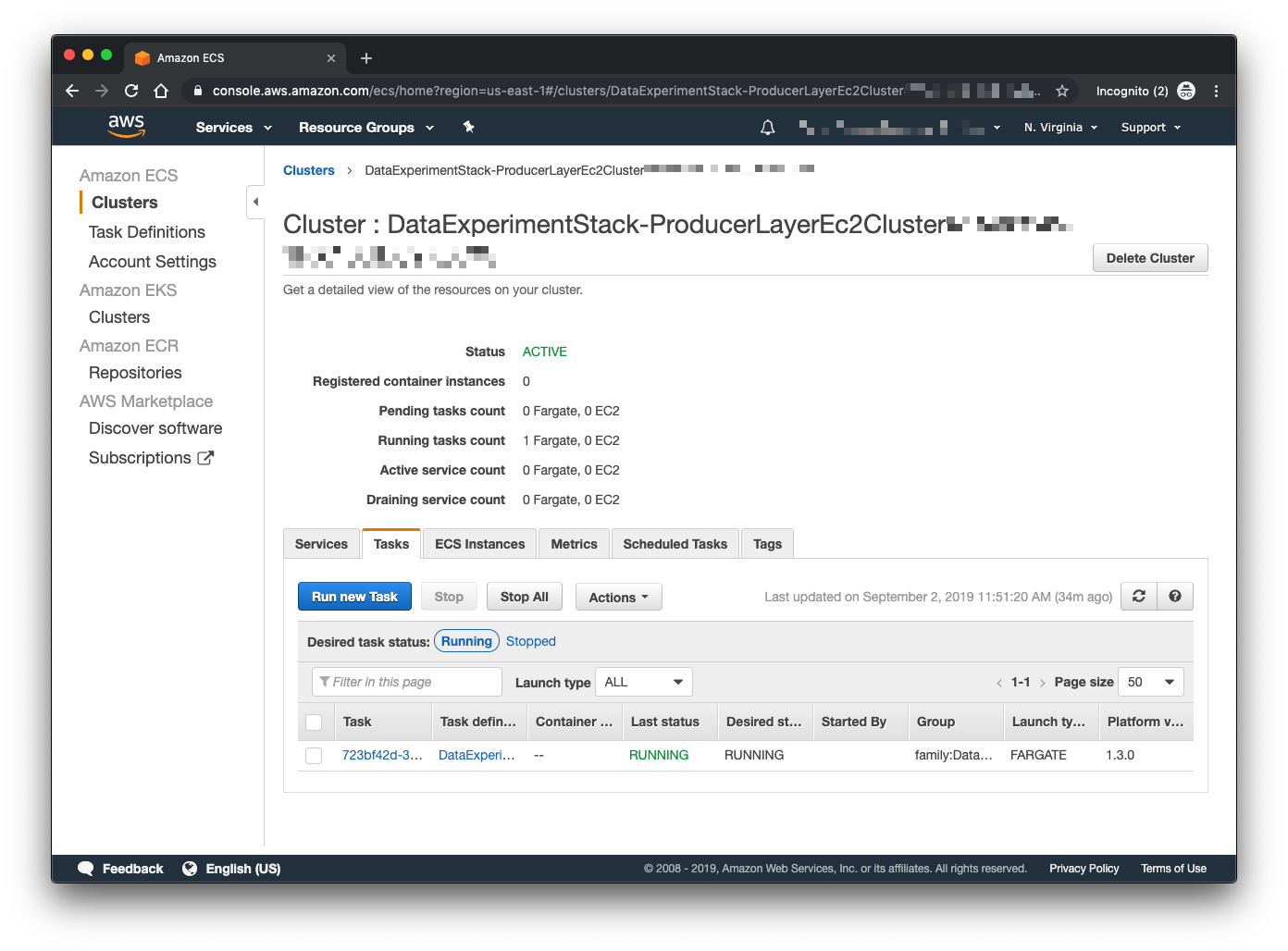Screen dimensions: 1288x951
Task: Click the Feedback speech bubble icon
Action: [x=86, y=869]
